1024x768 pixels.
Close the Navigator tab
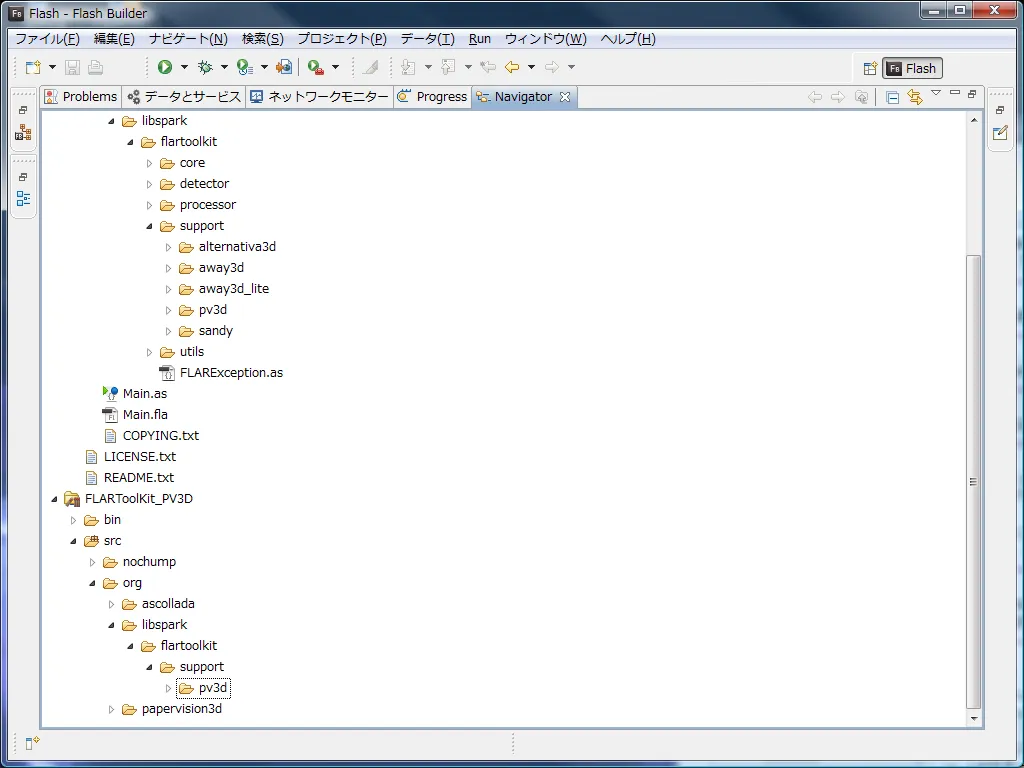click(x=565, y=97)
